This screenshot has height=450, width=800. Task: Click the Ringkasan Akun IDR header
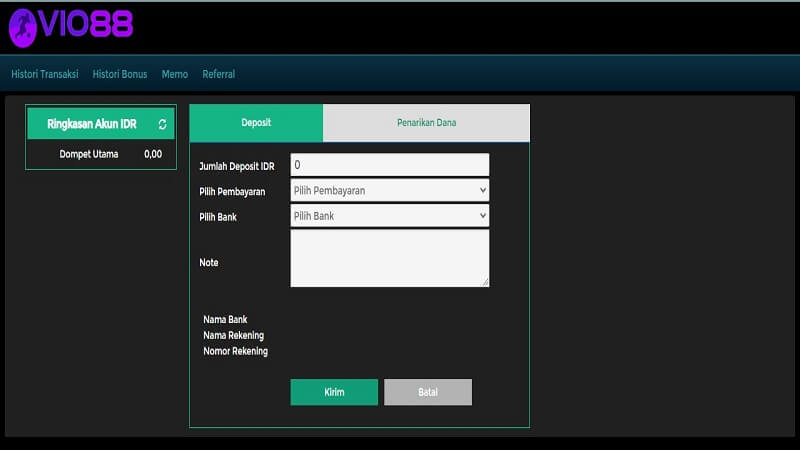point(101,123)
